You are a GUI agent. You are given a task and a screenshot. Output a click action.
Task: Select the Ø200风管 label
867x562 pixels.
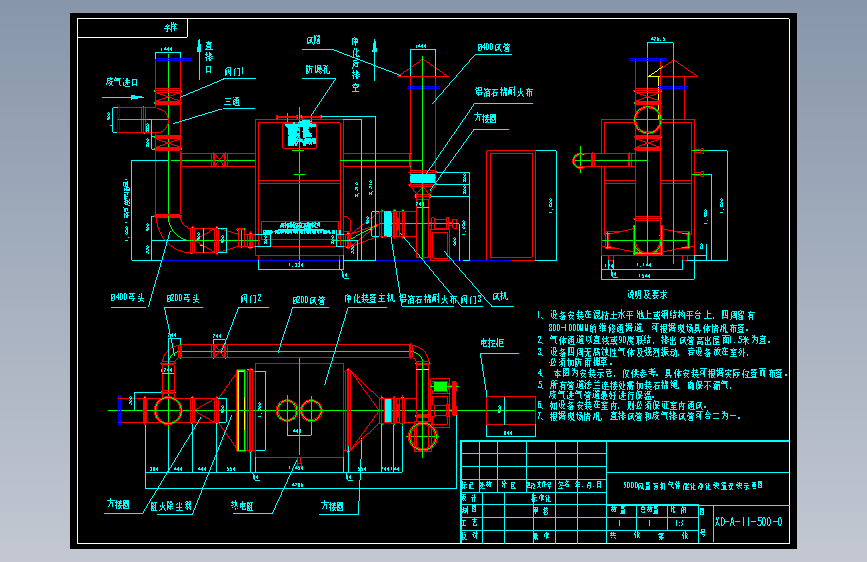pos(309,300)
